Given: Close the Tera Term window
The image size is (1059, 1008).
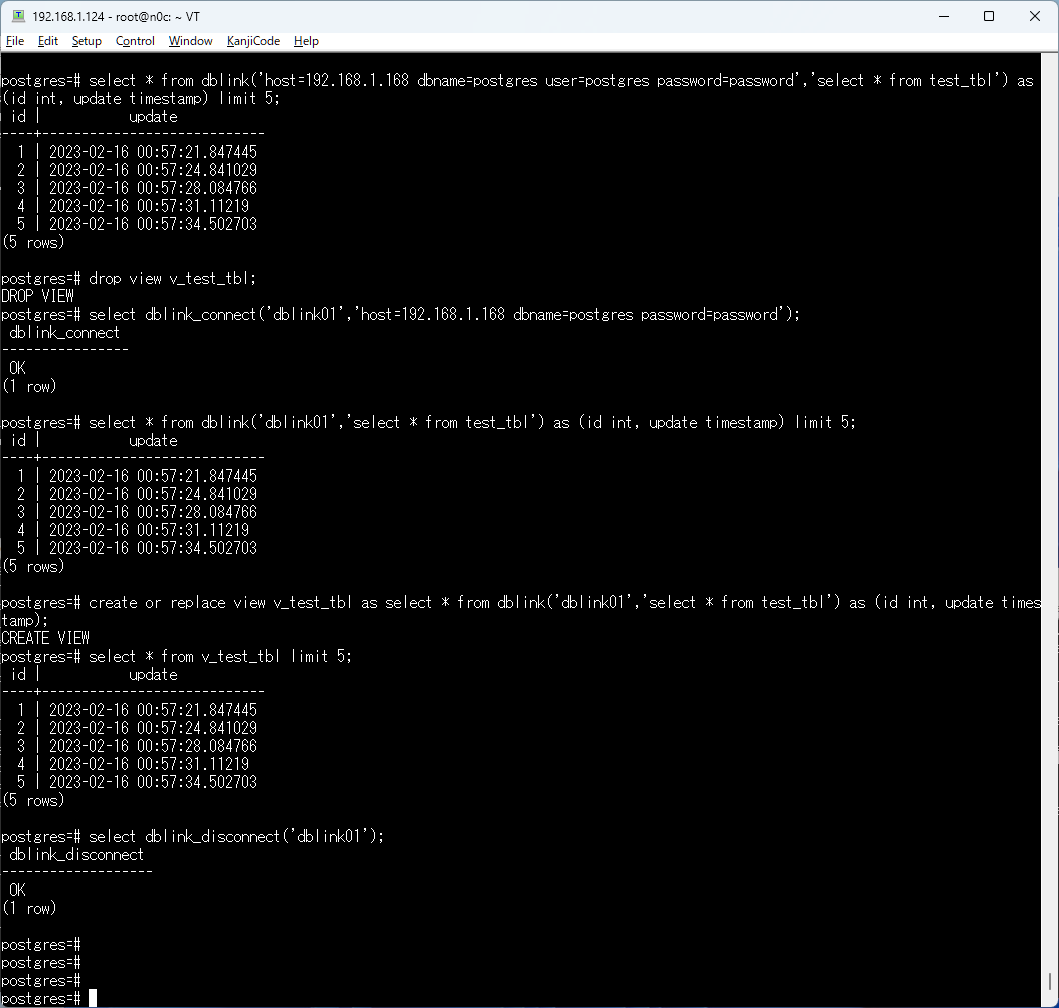Looking at the screenshot, I should click(x=1035, y=16).
